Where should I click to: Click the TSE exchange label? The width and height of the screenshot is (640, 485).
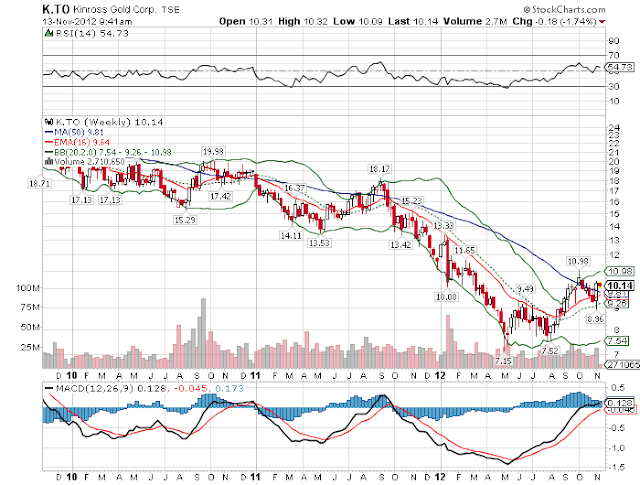pos(170,10)
